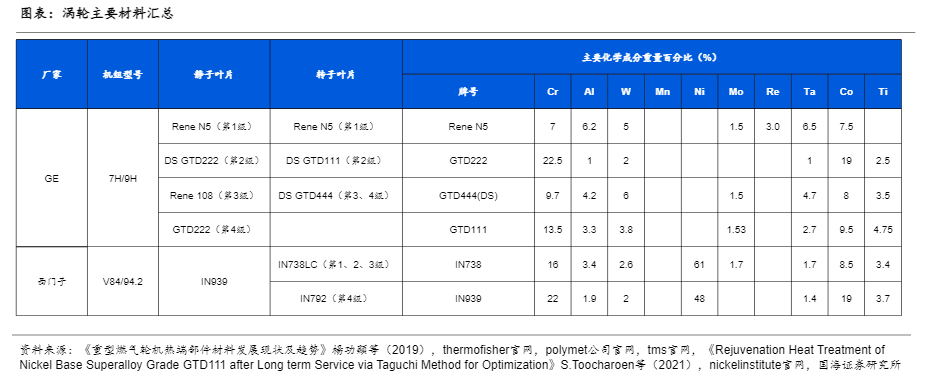Screen dimensions: 928x371
Task: Select the Ti column header
Action: 883,92
